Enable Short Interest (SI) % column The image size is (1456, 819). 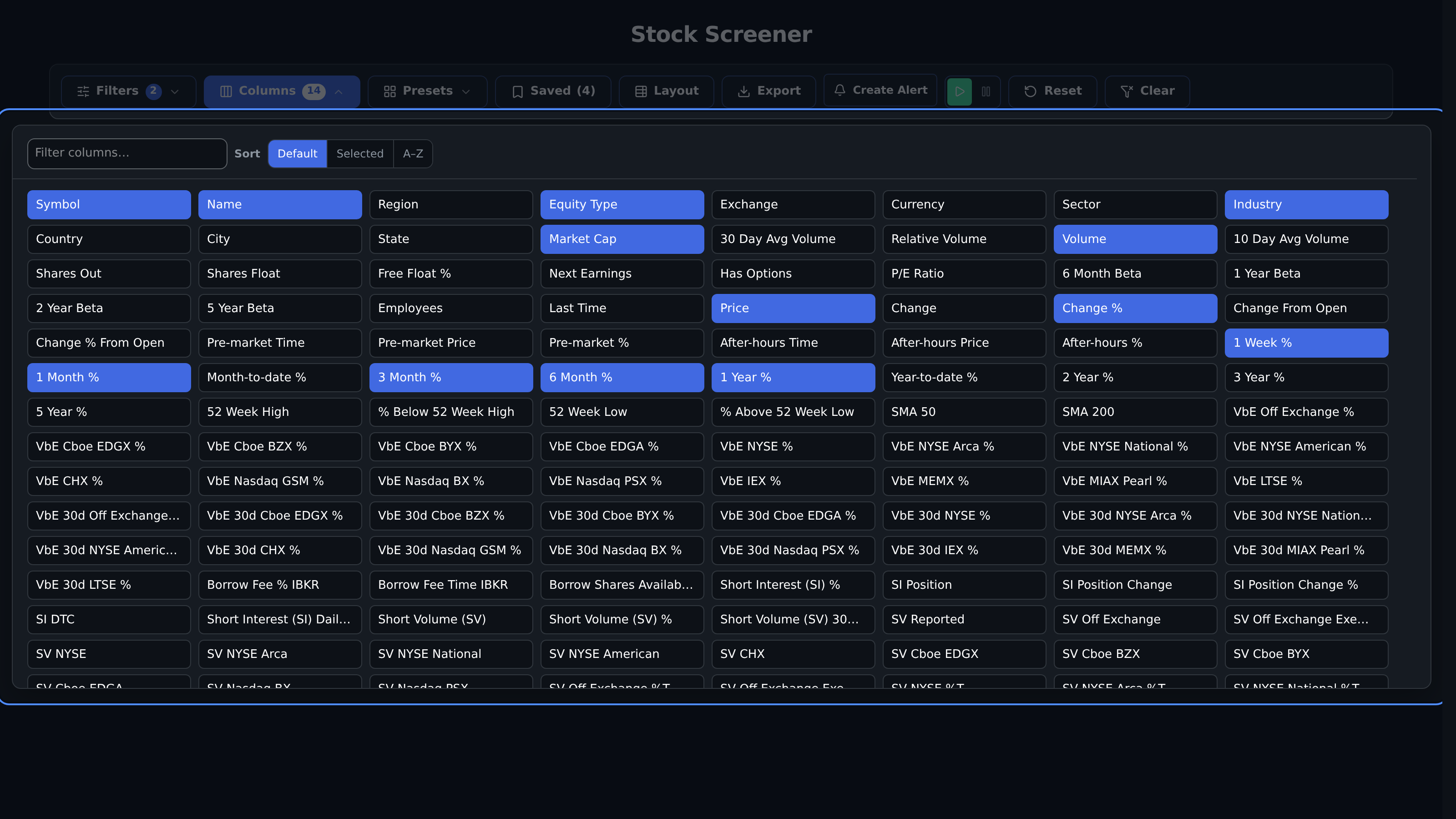(x=793, y=585)
